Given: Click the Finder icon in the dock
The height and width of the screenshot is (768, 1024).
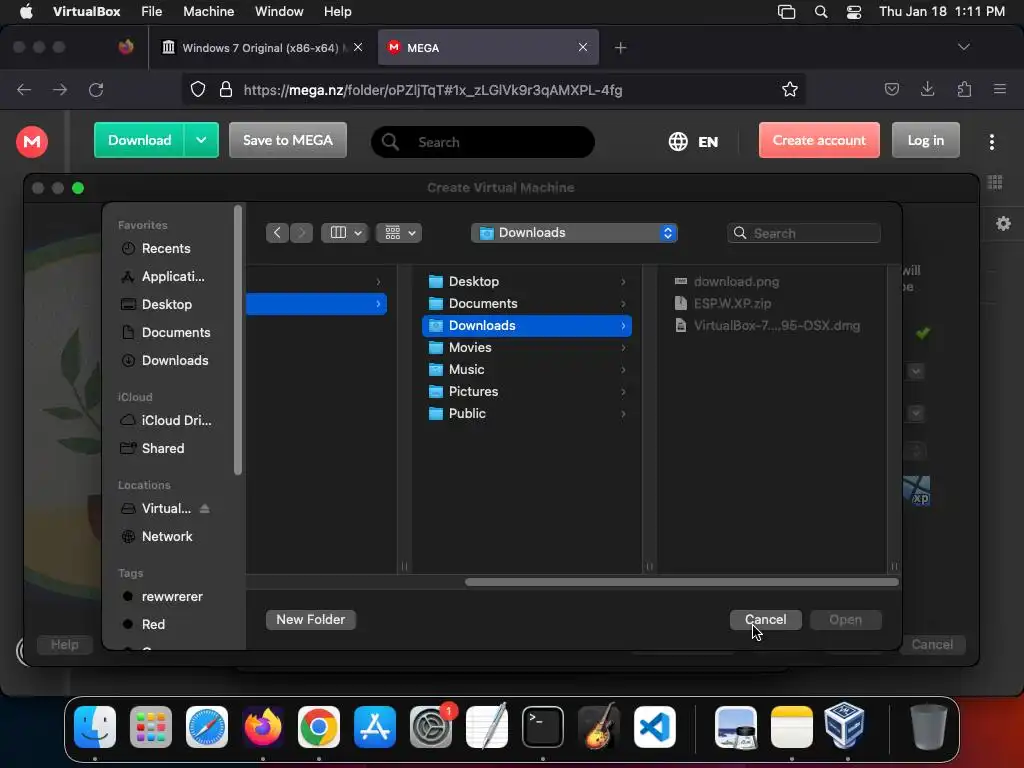Looking at the screenshot, I should pos(95,727).
